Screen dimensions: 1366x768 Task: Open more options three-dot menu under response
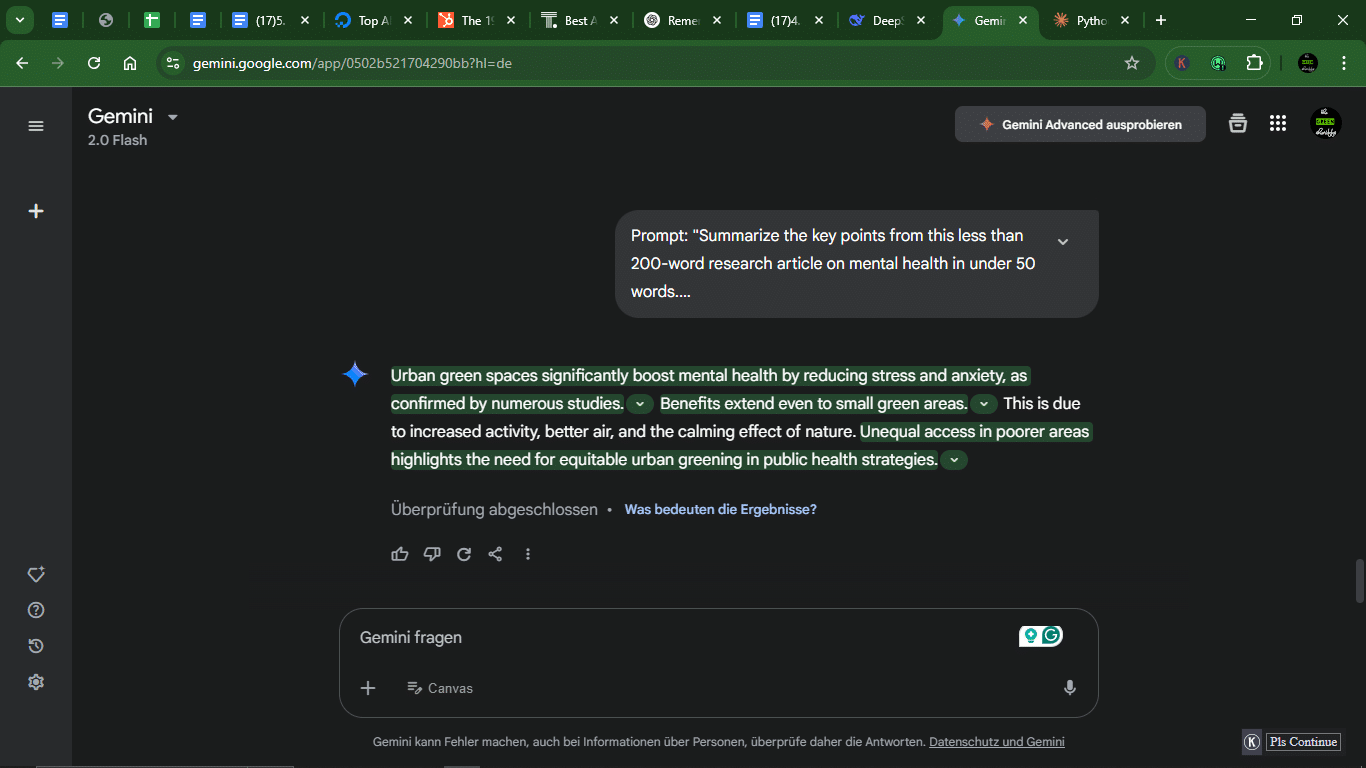click(528, 554)
